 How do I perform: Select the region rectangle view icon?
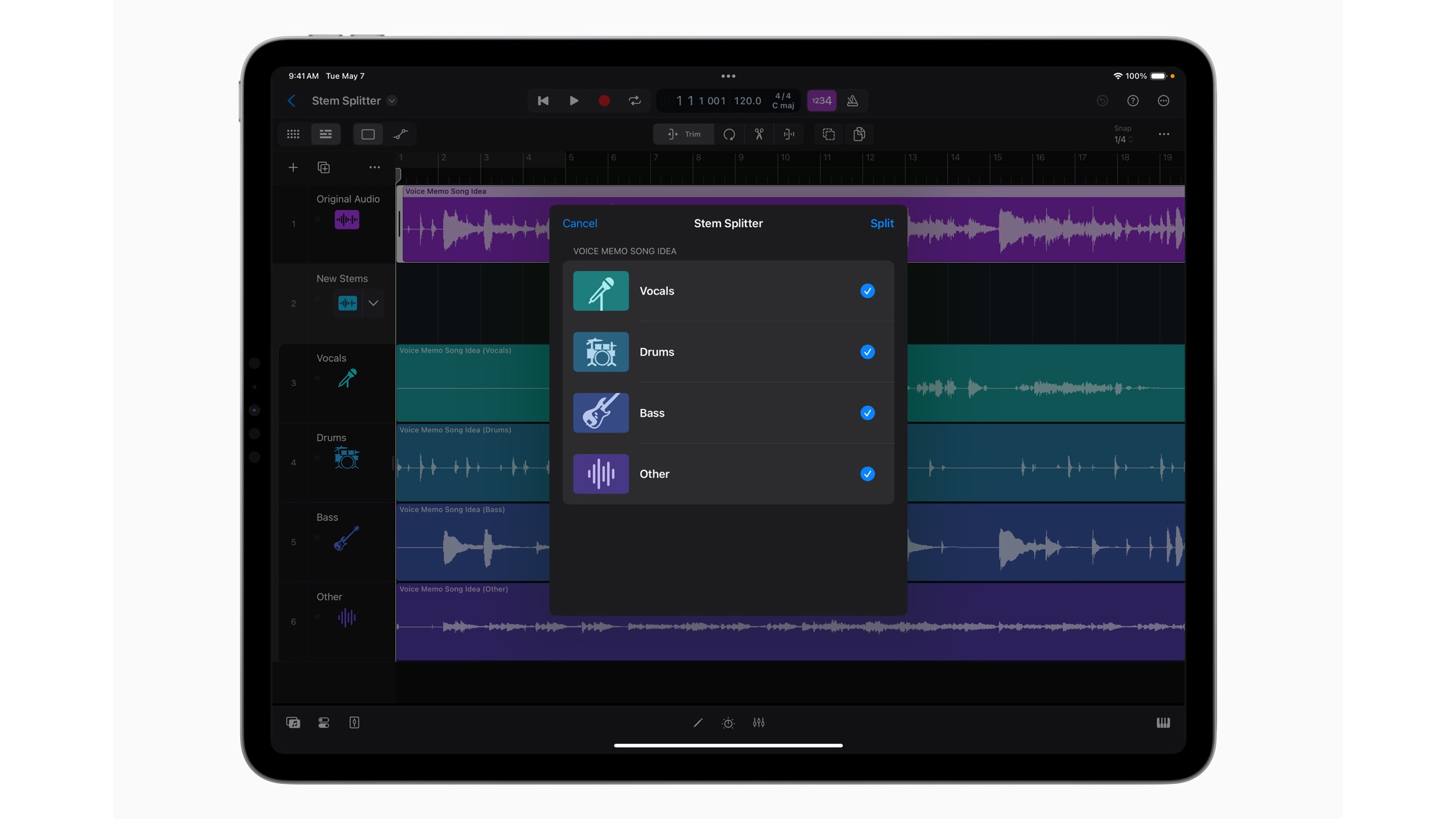pyautogui.click(x=368, y=134)
